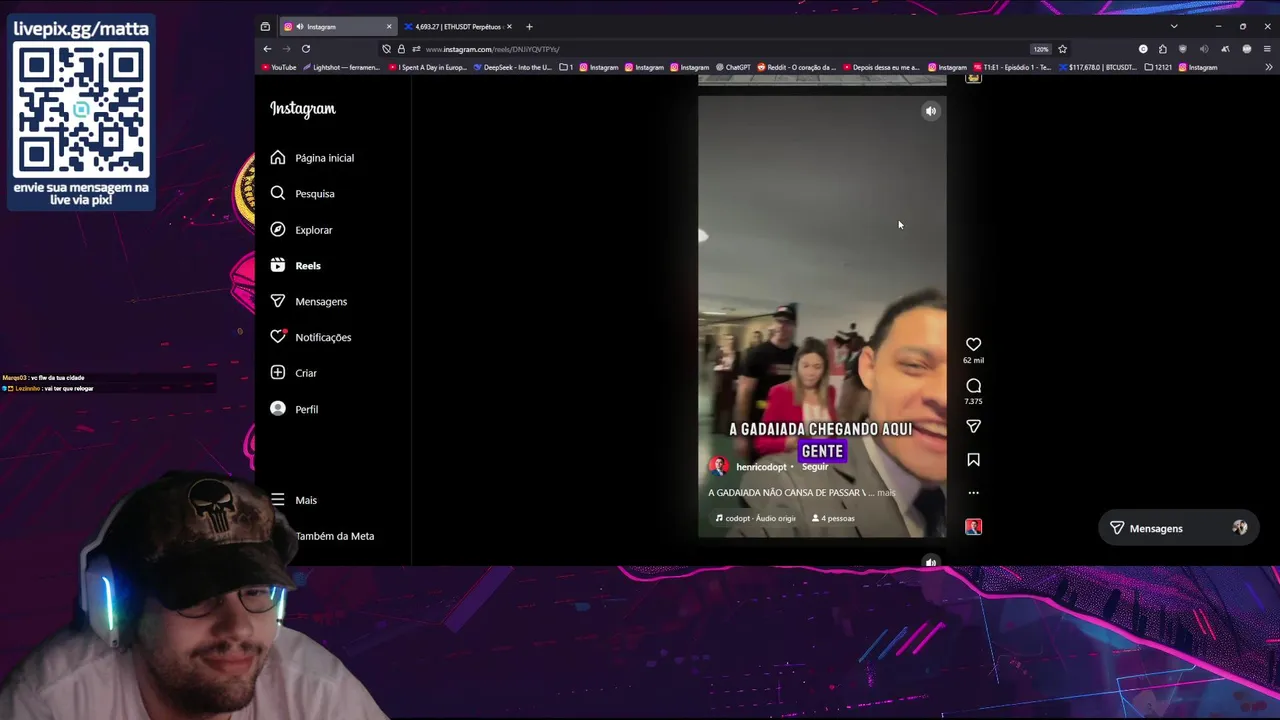1280x720 pixels.
Task: Open Pesquisa search in Instagram sidebar
Action: click(x=302, y=194)
